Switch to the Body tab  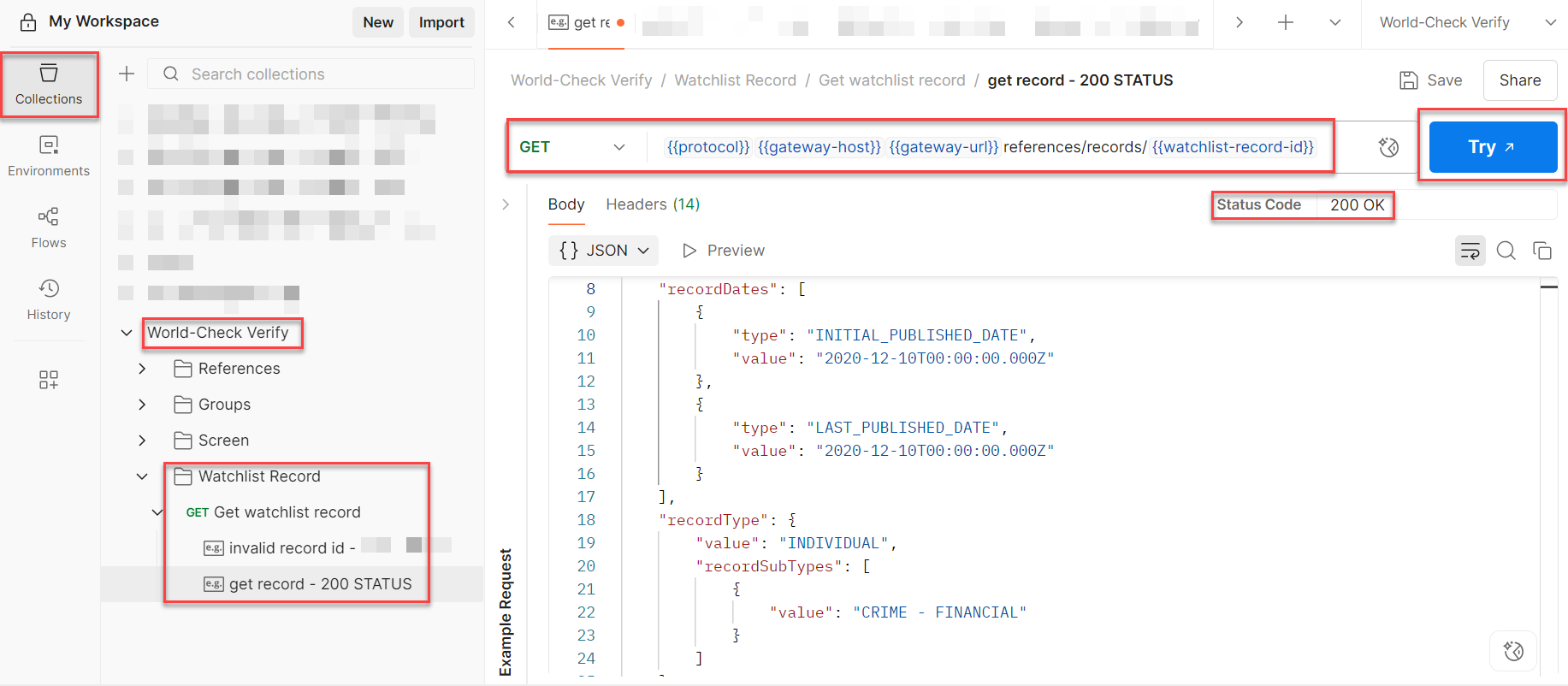pos(566,204)
